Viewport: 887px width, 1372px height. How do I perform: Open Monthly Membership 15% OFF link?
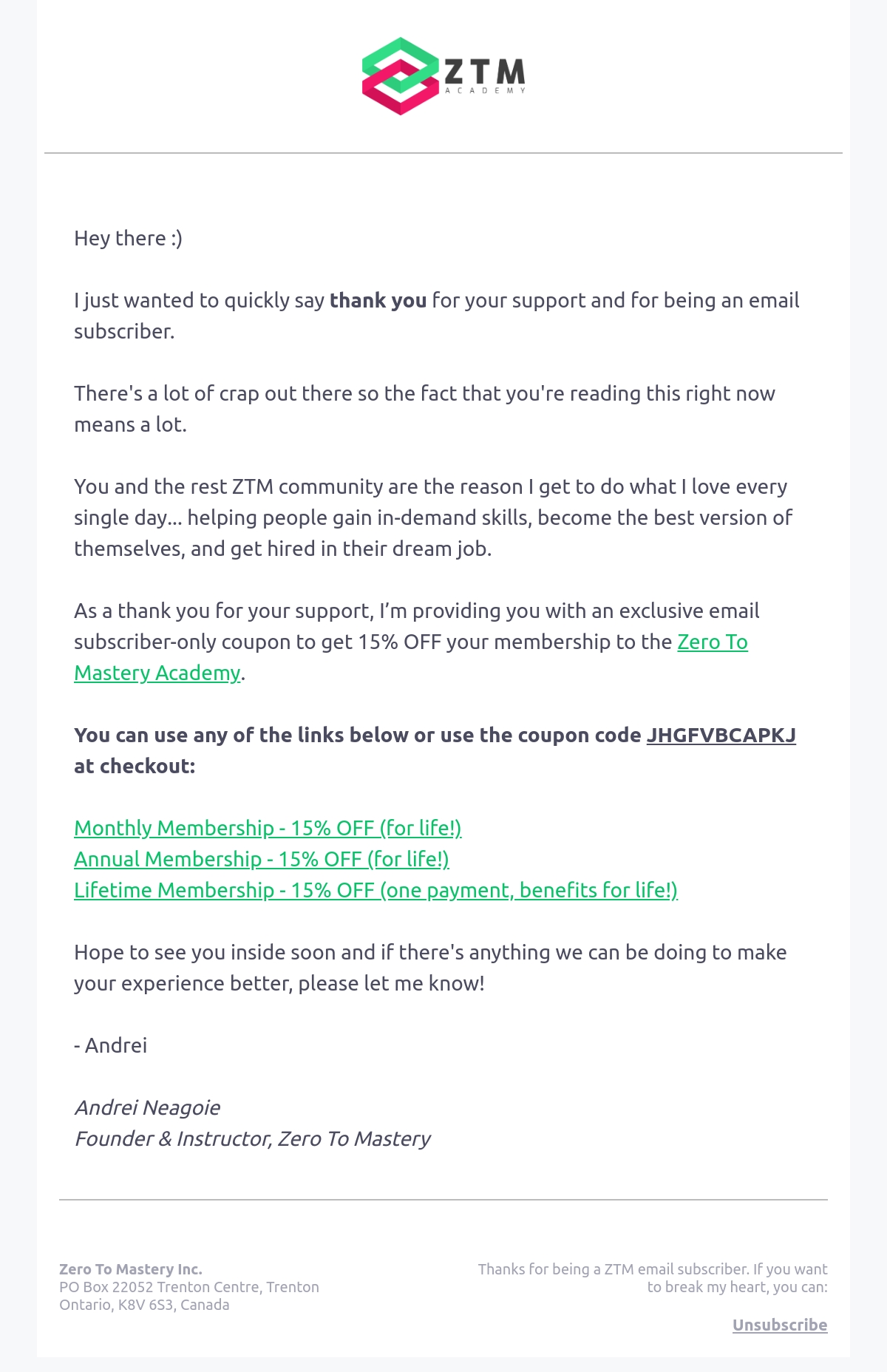(x=268, y=828)
